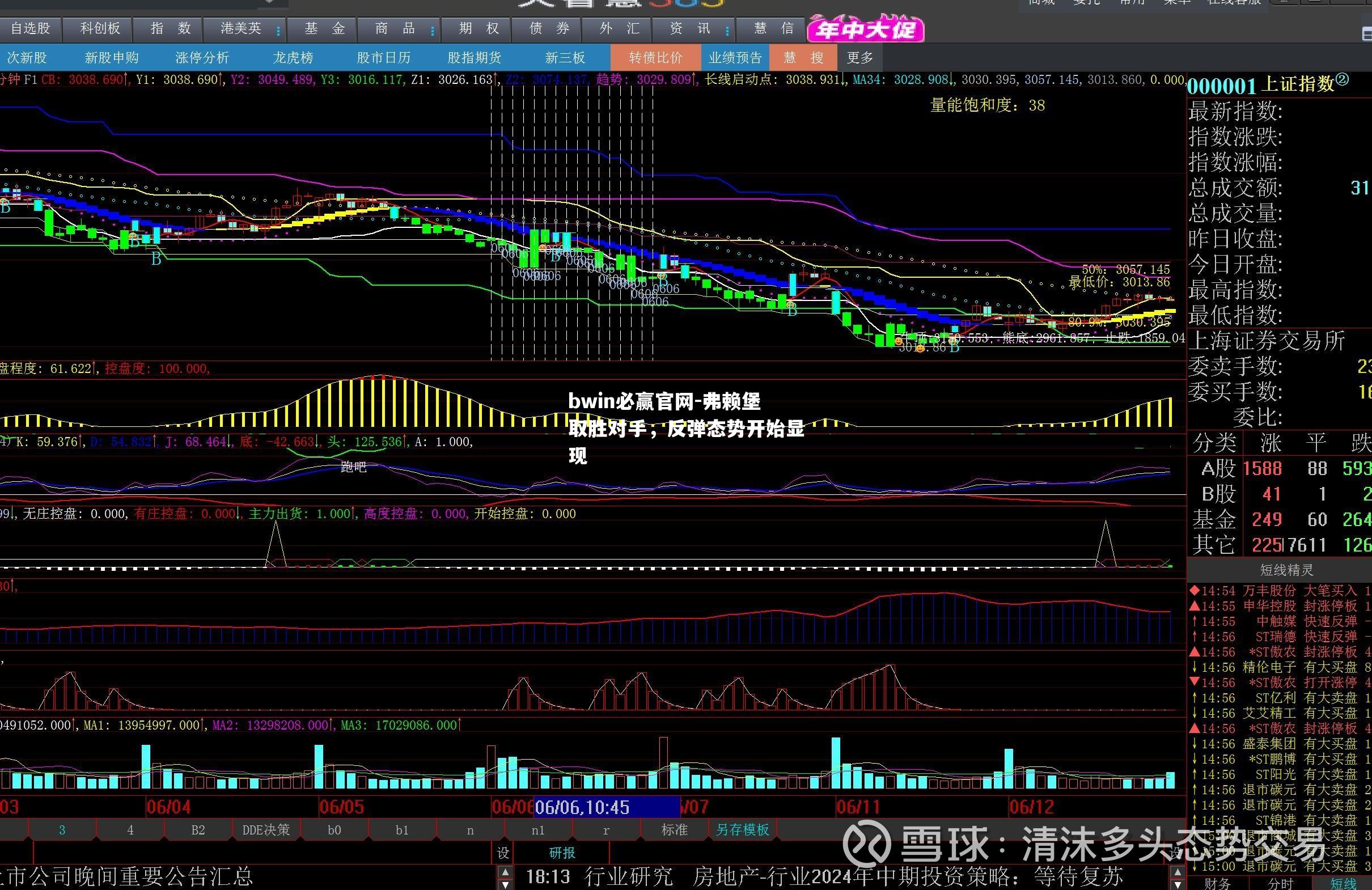
Task: Click the up arrow of right news scroller
Action: [1177, 871]
